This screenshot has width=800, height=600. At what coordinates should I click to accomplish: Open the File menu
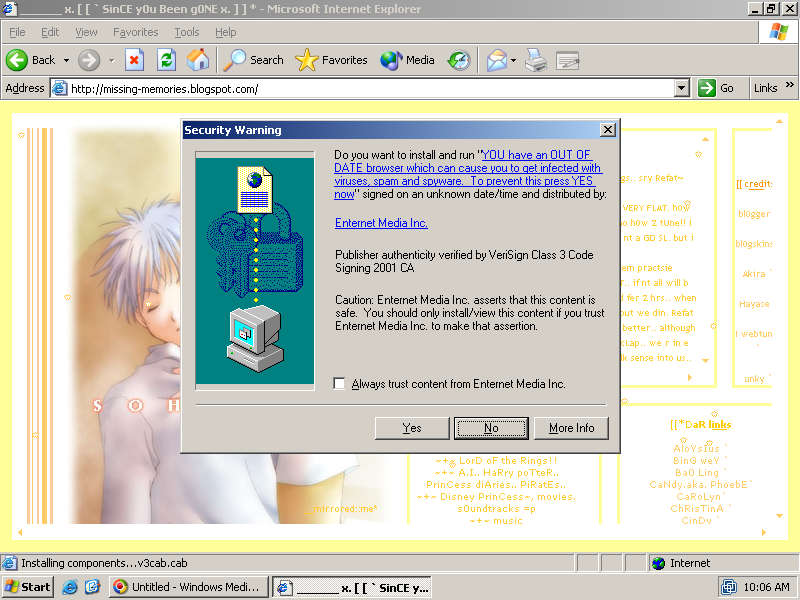tap(17, 32)
